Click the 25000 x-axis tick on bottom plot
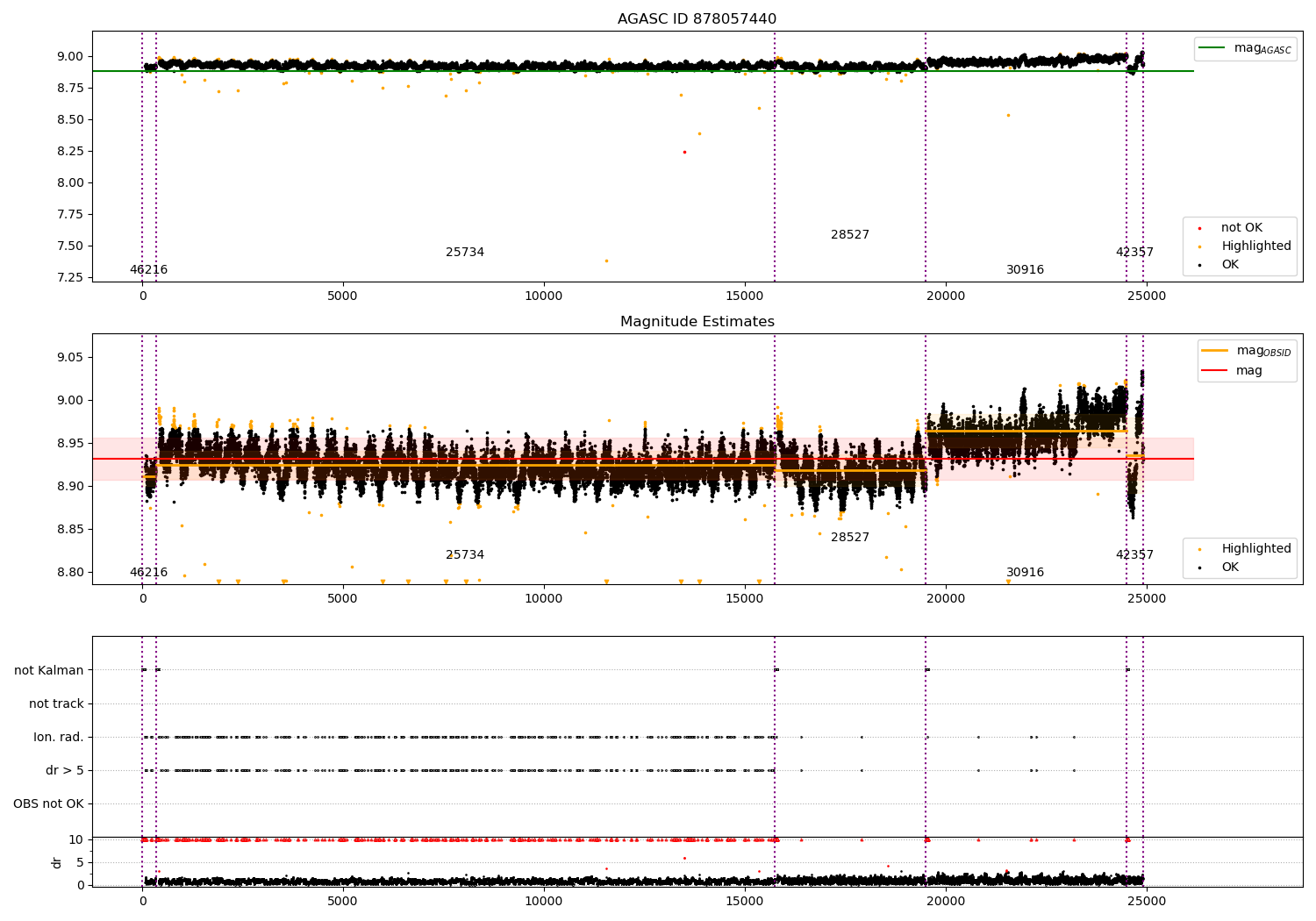The image size is (1316, 921). [x=1146, y=901]
